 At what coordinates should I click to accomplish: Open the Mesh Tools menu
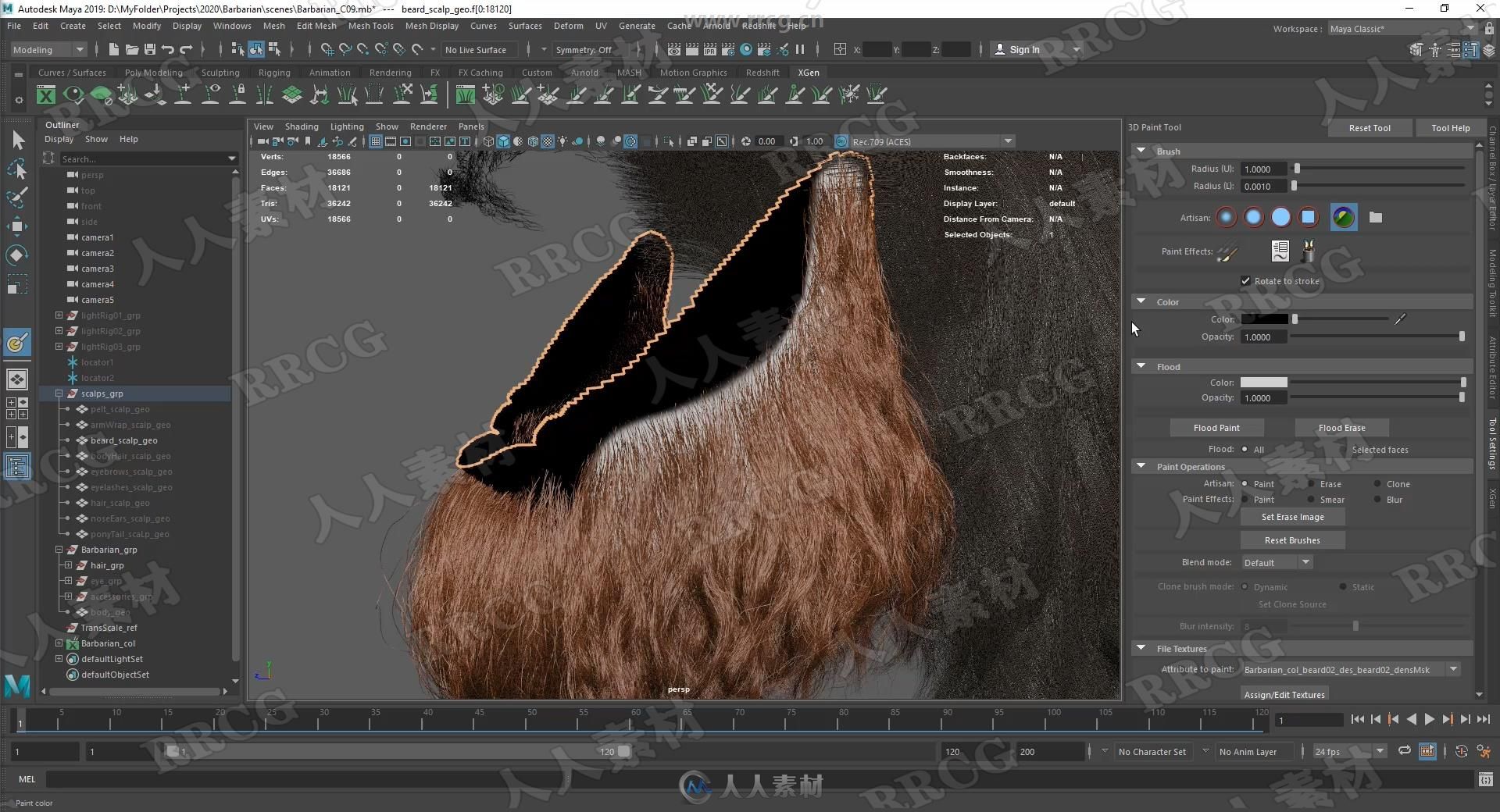(370, 26)
